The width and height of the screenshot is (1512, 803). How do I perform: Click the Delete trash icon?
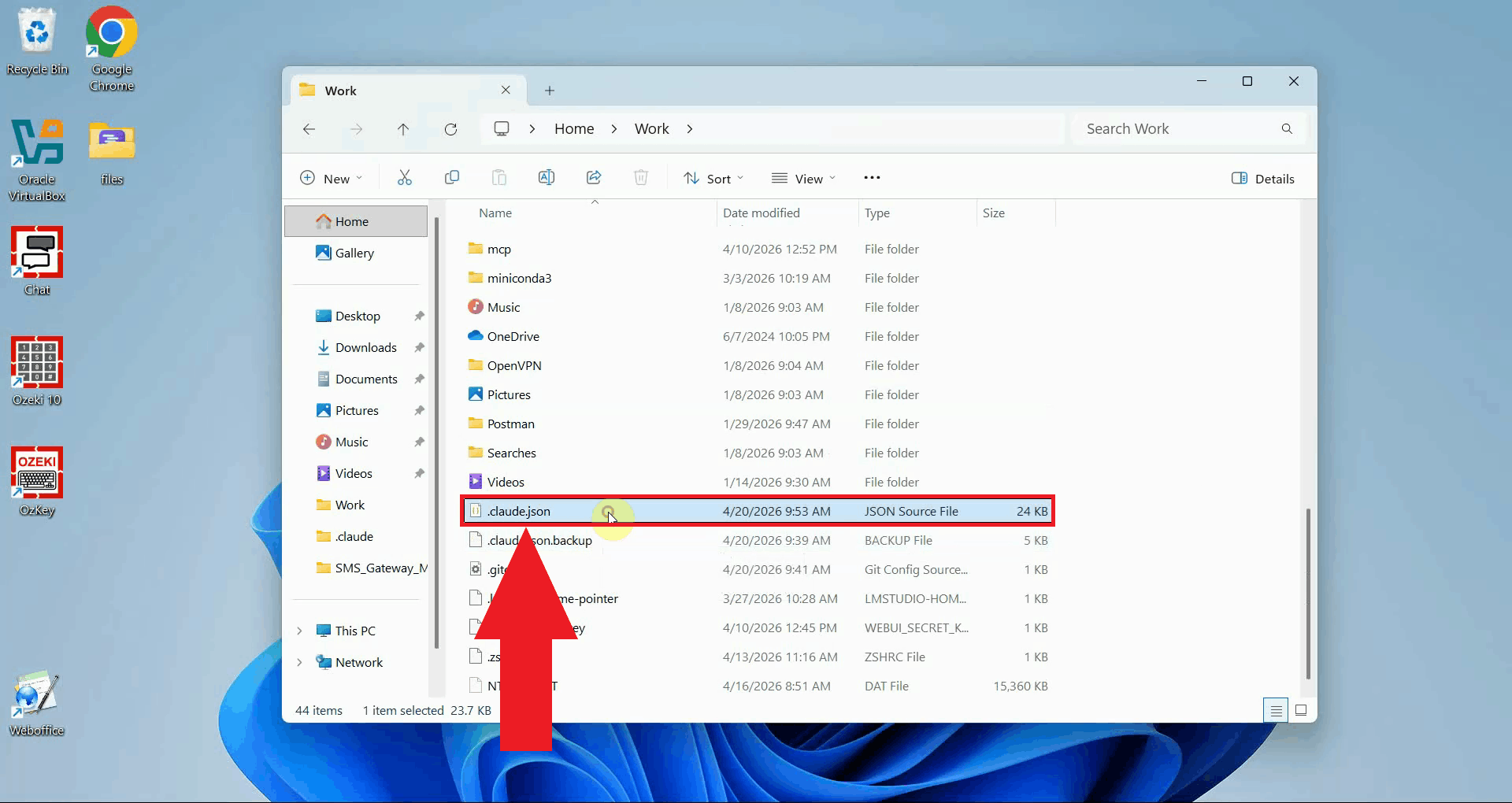coord(641,178)
